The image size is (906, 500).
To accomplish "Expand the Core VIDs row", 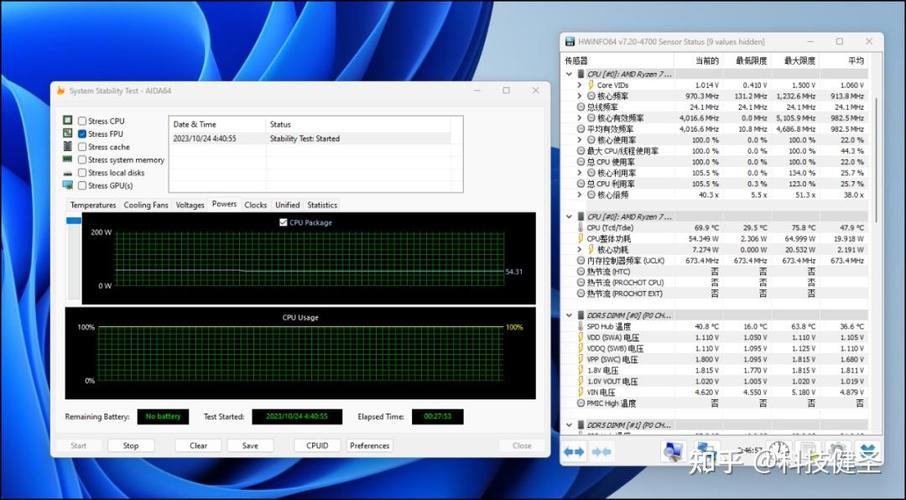I will tap(580, 85).
